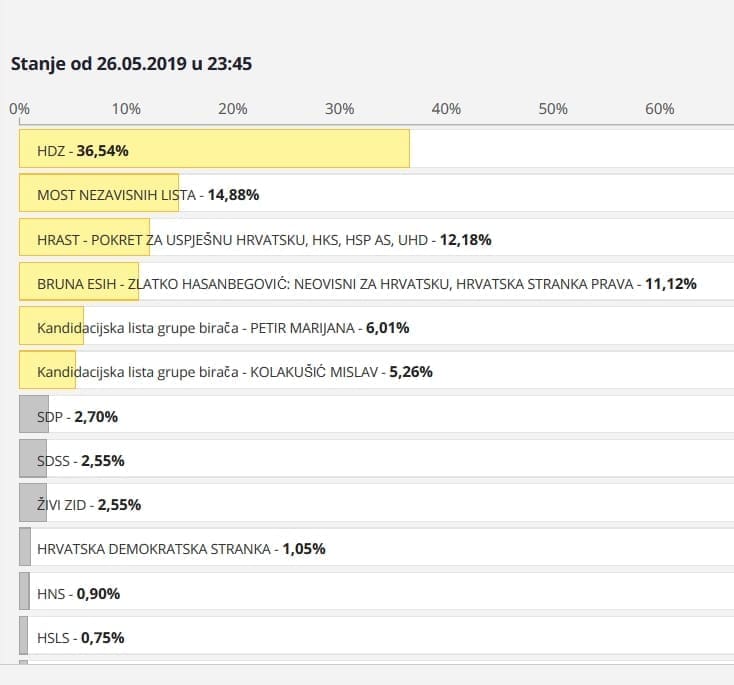Click the HNS 0,90% result row

point(78,593)
